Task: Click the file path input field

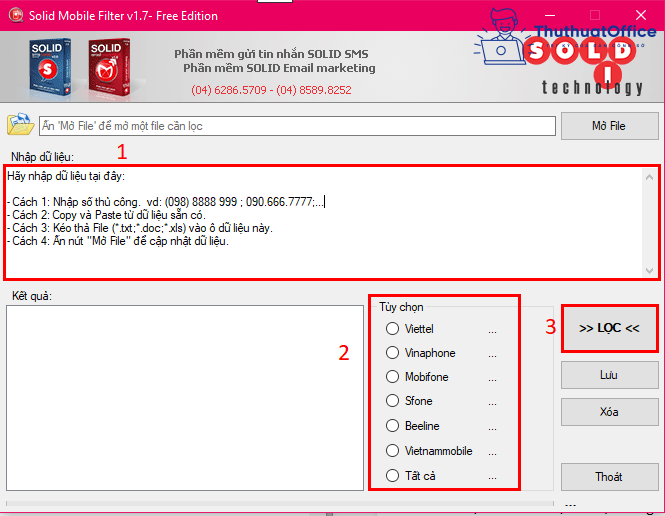Action: [x=296, y=126]
